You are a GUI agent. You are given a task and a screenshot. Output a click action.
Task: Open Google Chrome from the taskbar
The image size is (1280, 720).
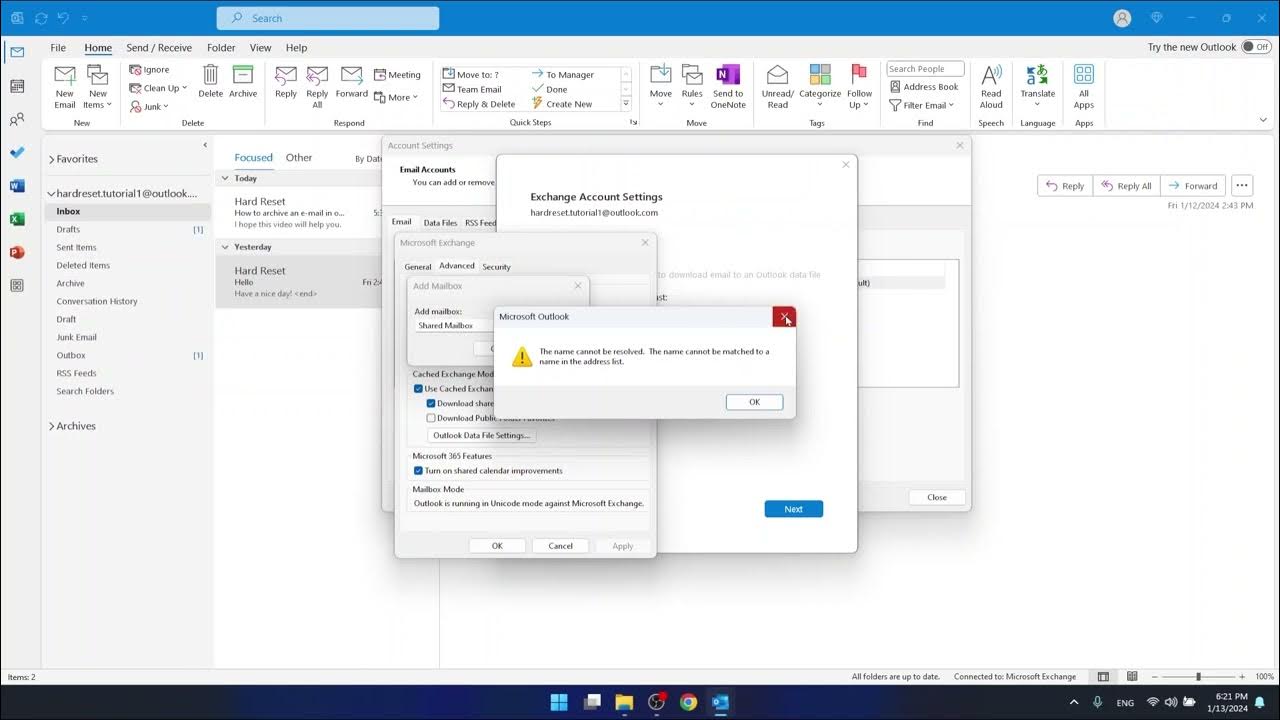pyautogui.click(x=688, y=702)
